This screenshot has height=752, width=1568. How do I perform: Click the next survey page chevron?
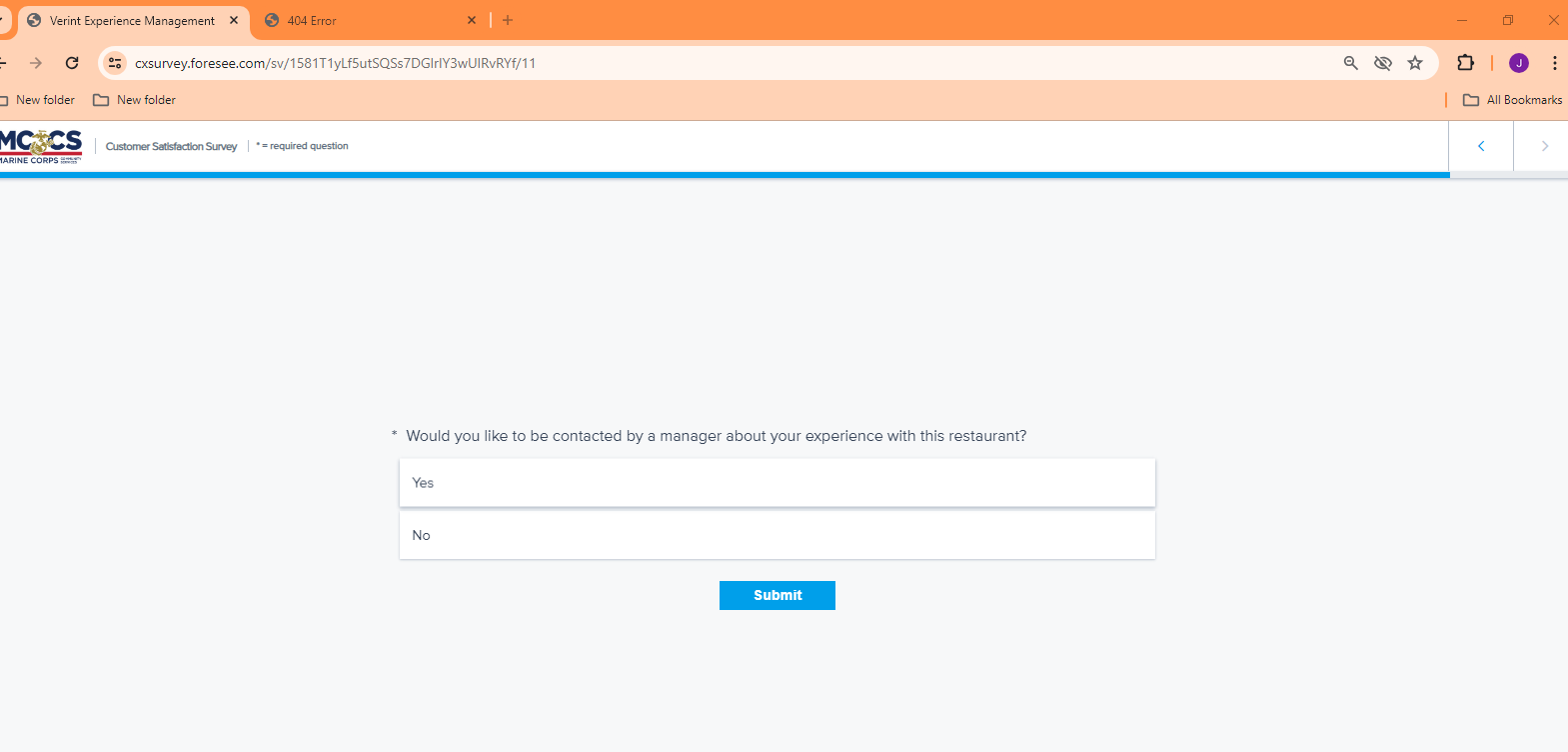pos(1544,146)
